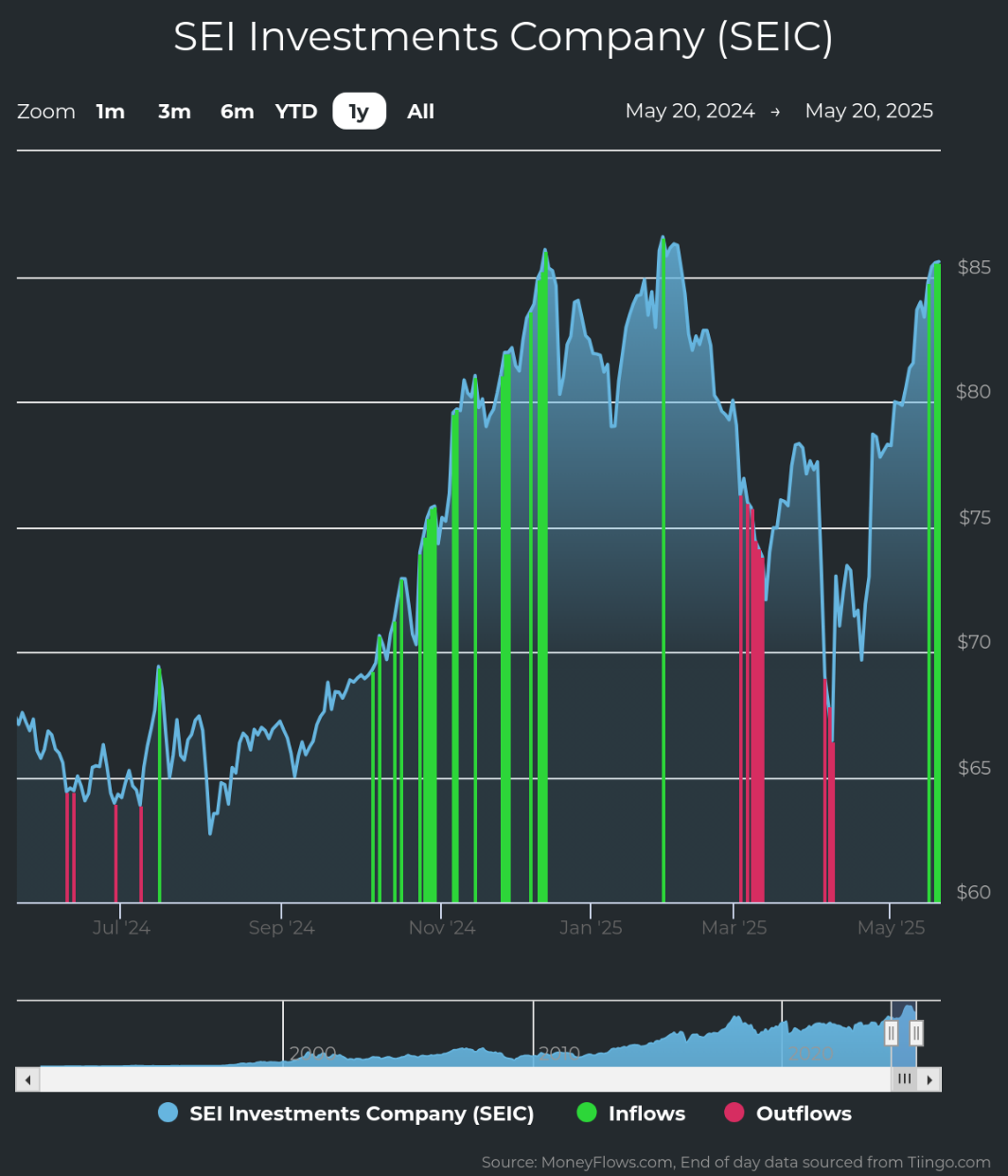Click the 2020 marker in navigator
This screenshot has width=1008, height=1176.
point(811,1053)
